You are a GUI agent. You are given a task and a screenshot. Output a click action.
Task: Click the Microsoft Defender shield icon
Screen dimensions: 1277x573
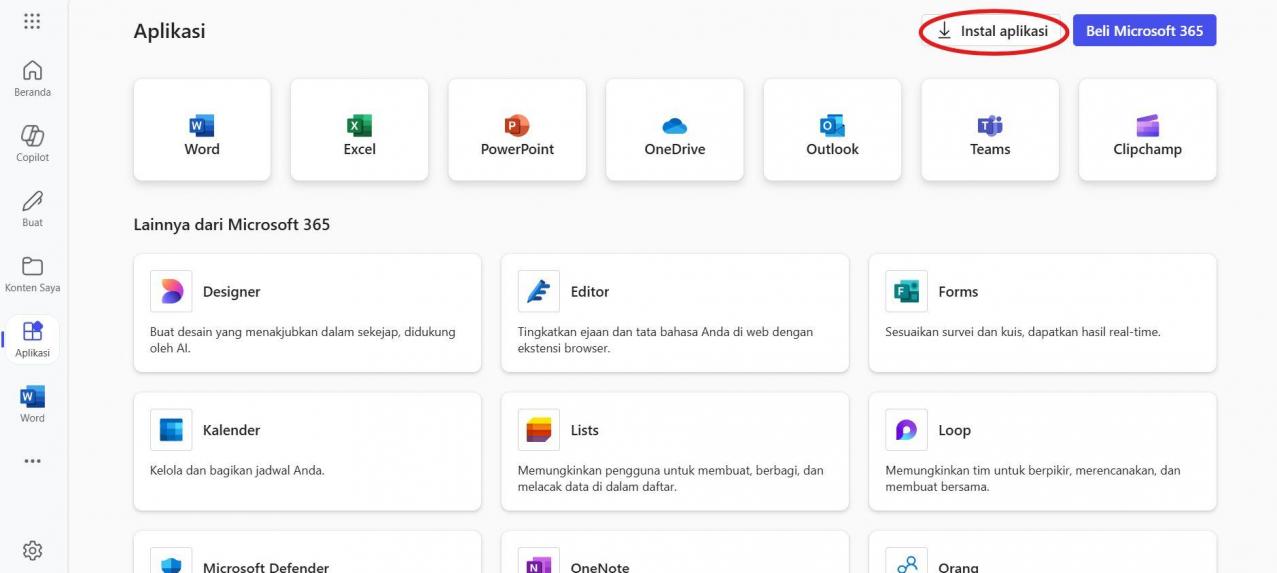(171, 560)
